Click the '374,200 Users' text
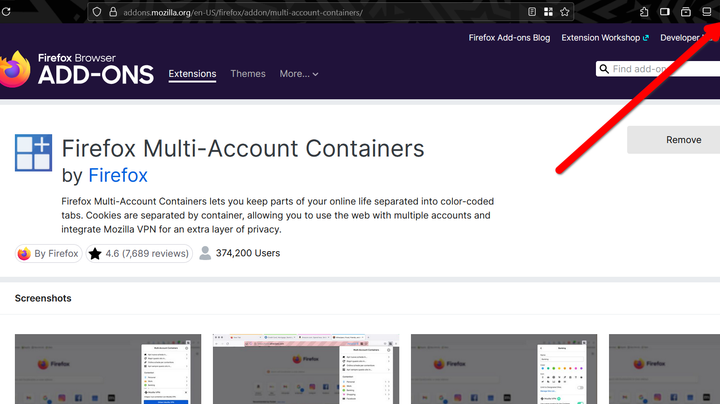 coord(248,253)
